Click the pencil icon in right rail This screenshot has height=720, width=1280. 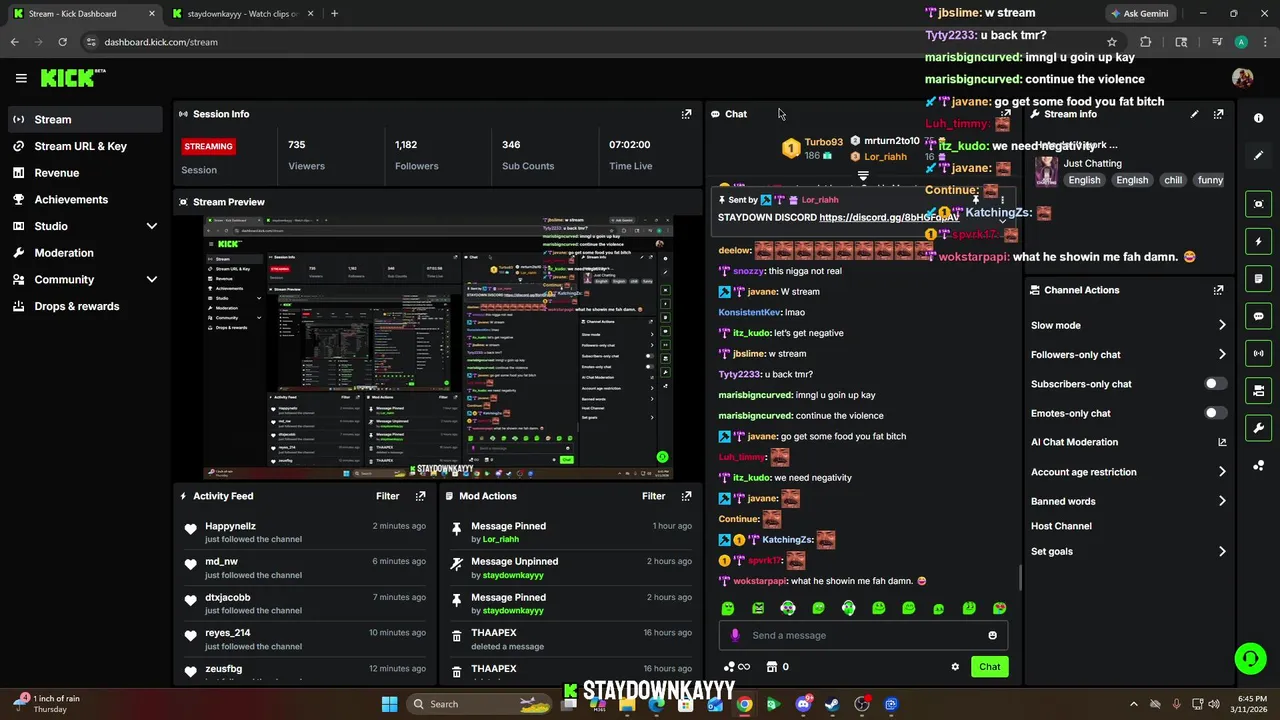1258,156
